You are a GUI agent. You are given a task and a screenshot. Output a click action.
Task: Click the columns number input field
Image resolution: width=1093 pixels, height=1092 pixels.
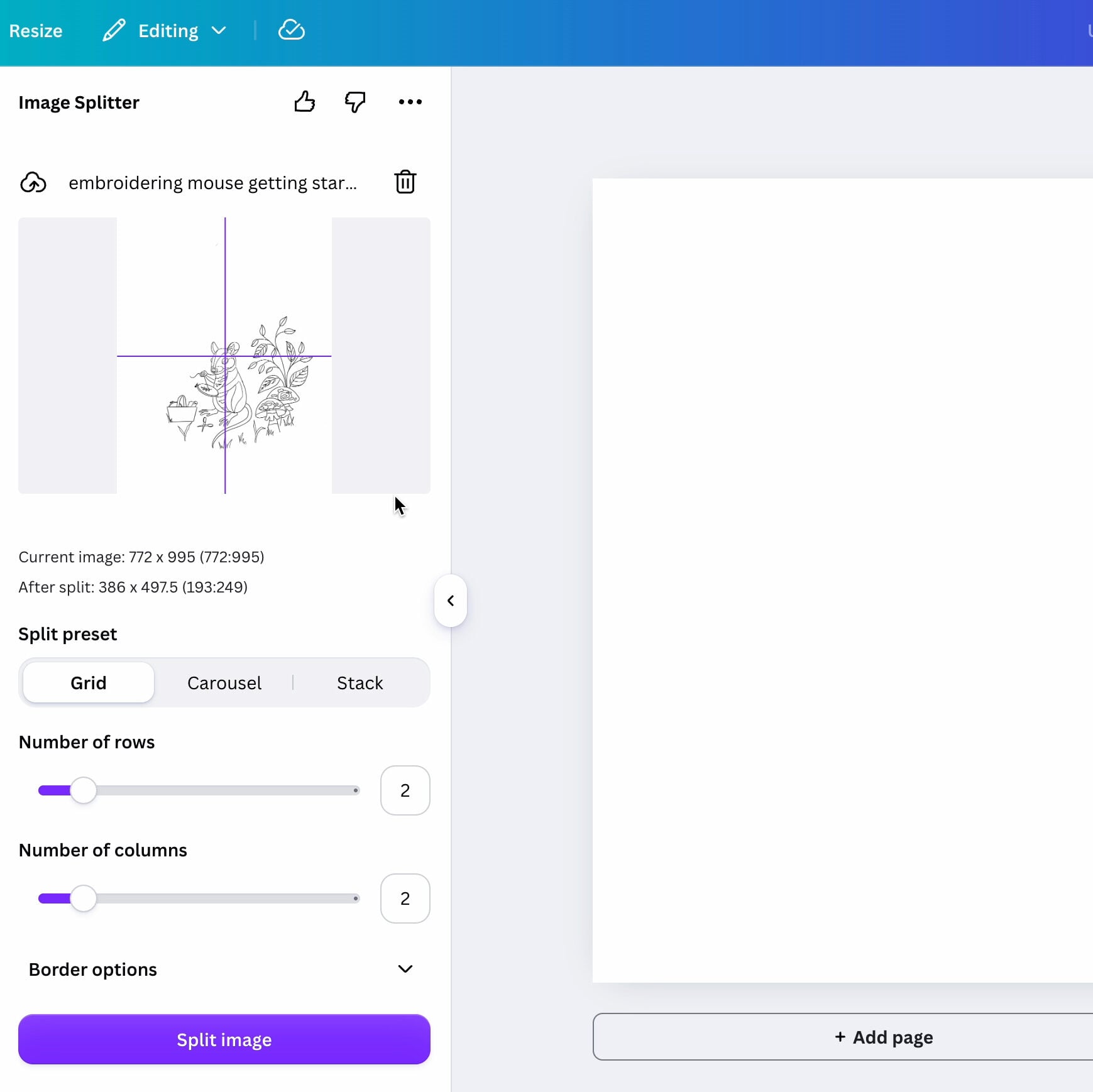point(405,898)
